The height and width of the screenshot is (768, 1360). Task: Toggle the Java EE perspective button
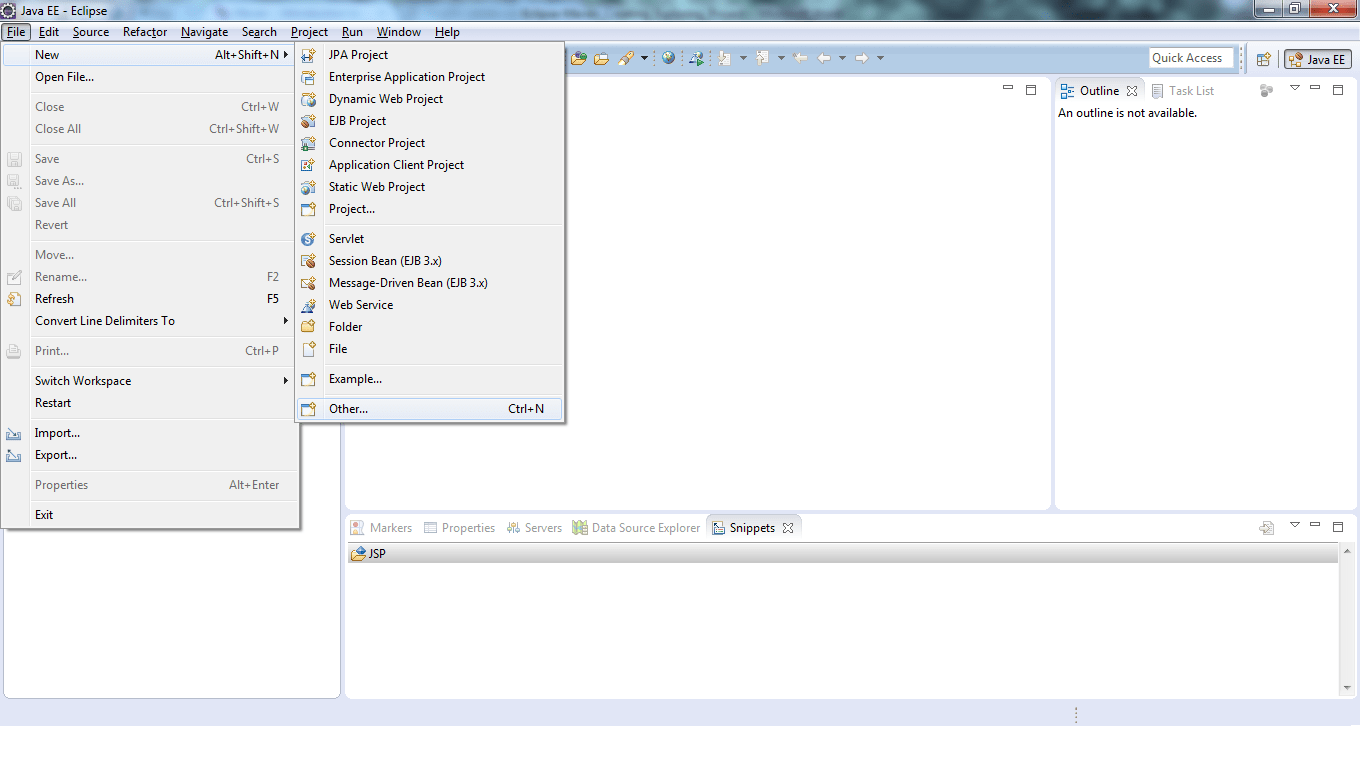[x=1317, y=58]
